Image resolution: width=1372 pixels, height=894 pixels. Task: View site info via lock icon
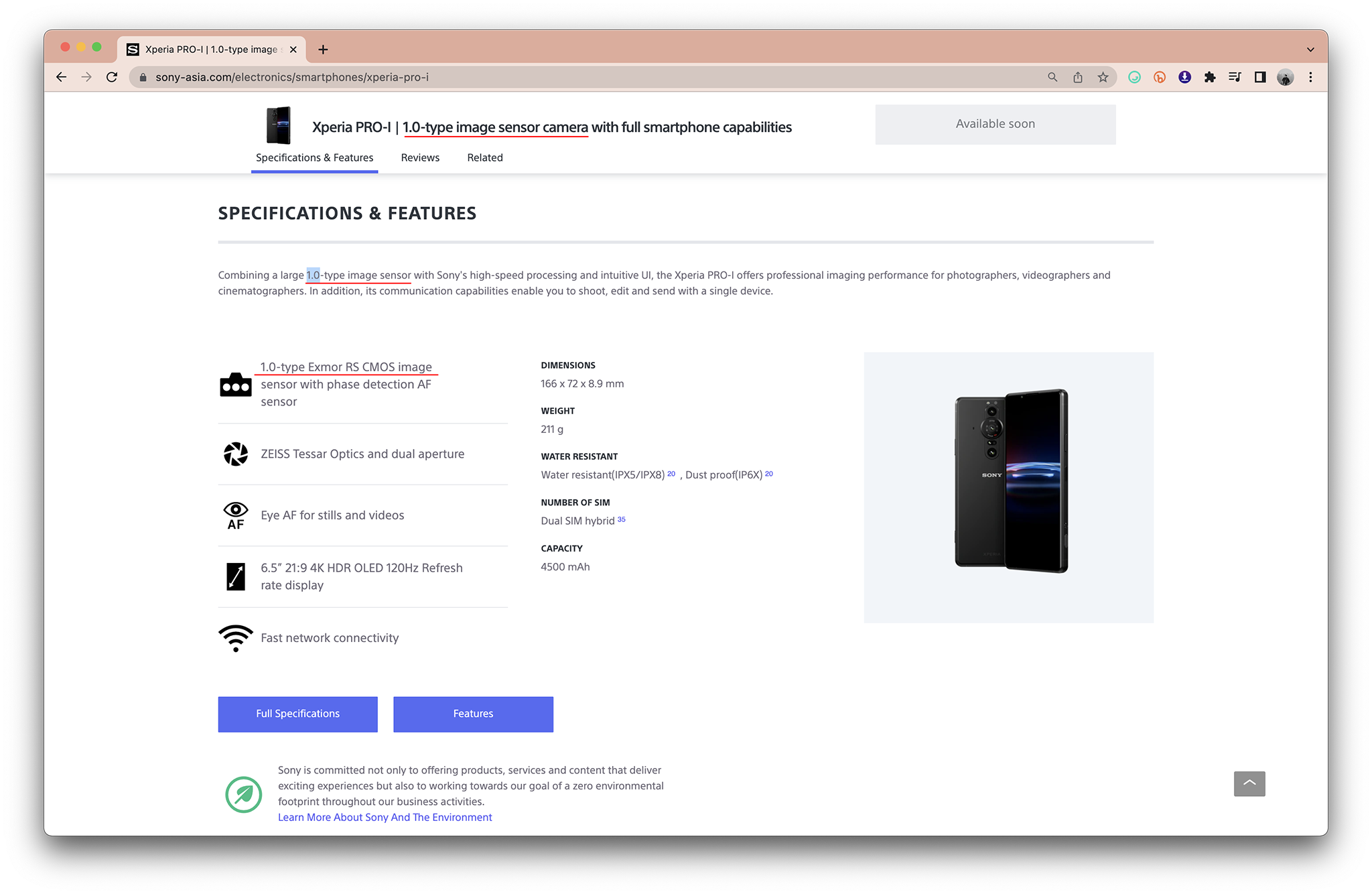point(143,77)
